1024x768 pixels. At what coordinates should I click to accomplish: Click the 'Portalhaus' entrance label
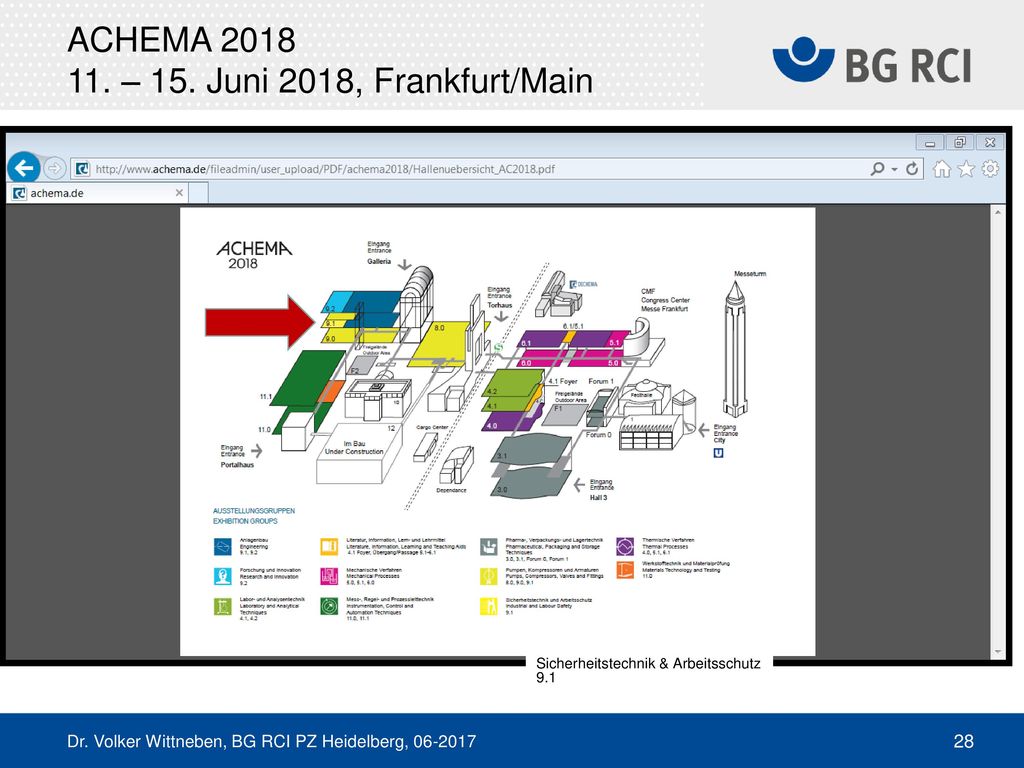[237, 465]
